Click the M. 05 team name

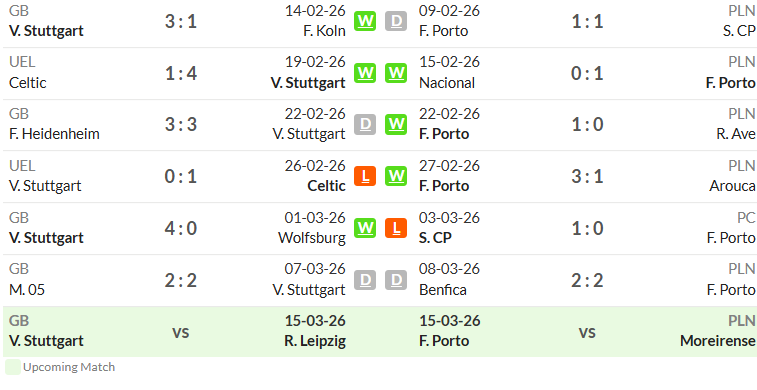tap(27, 290)
